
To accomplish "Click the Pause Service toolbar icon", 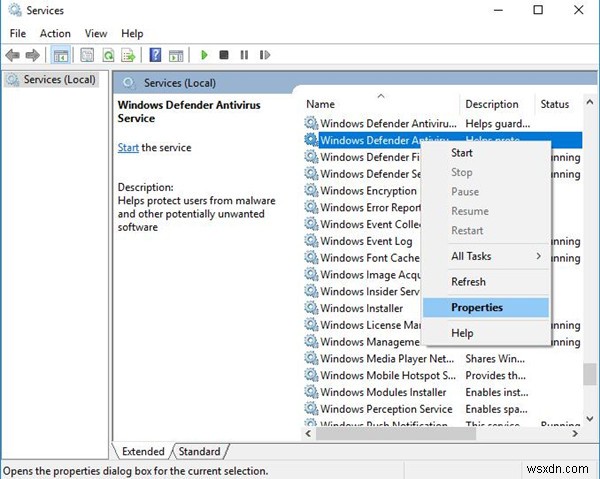I will pyautogui.click(x=244, y=55).
